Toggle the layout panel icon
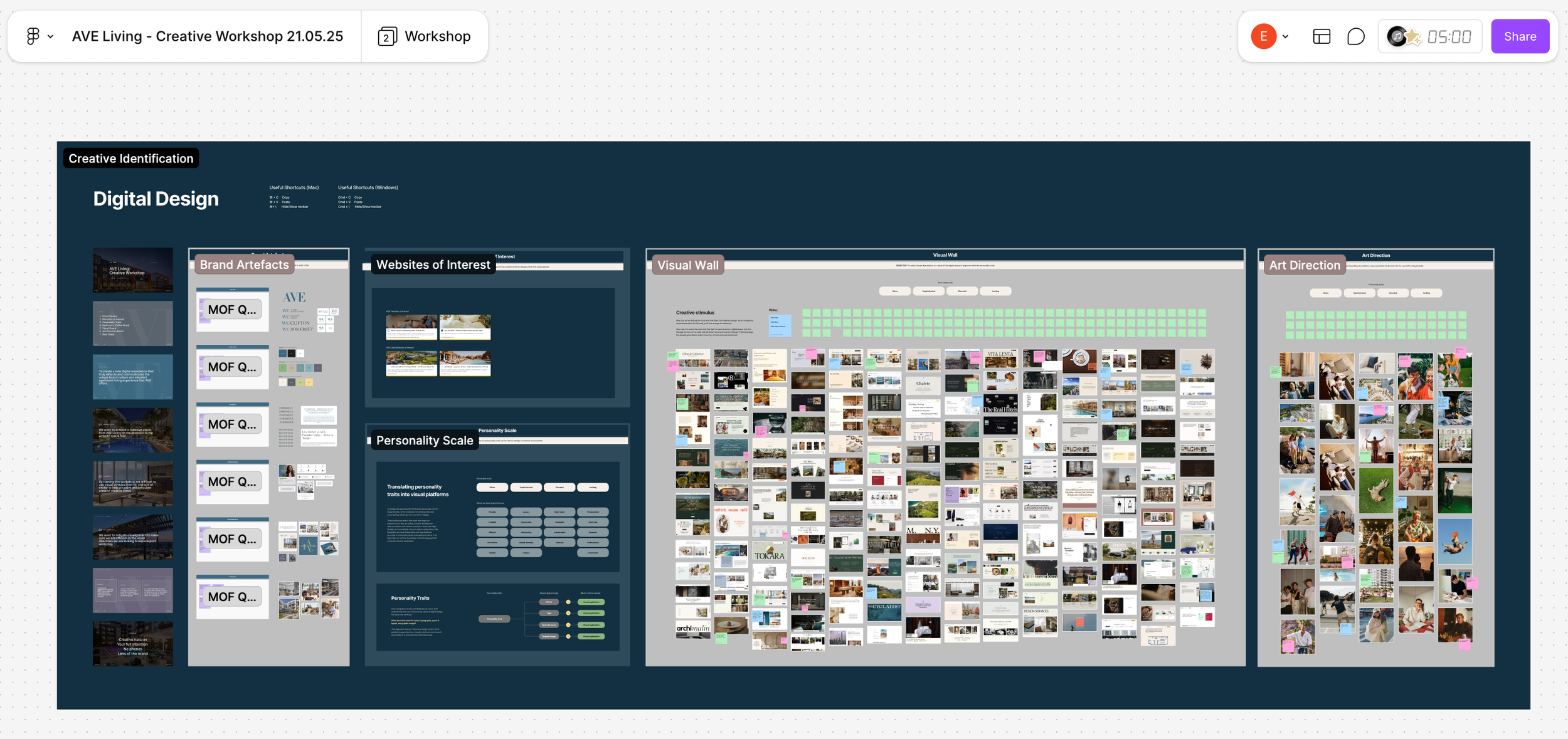Viewport: 1568px width, 739px height. [x=1322, y=36]
